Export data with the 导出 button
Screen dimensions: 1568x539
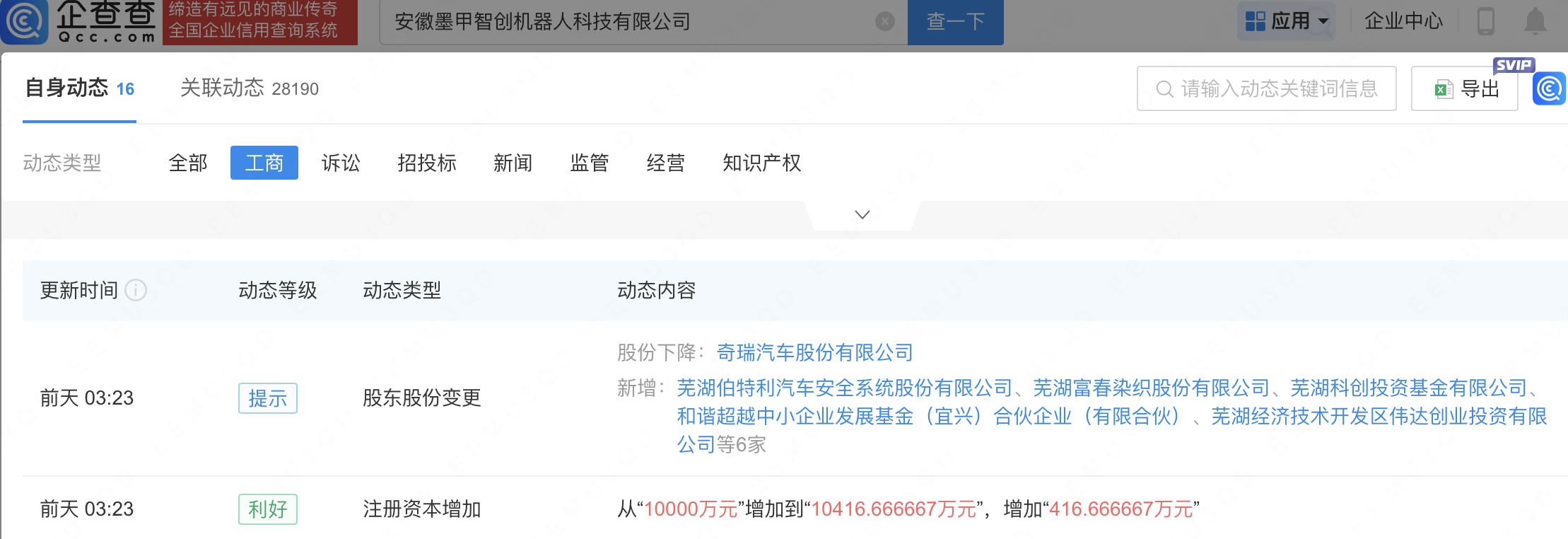[1465, 89]
